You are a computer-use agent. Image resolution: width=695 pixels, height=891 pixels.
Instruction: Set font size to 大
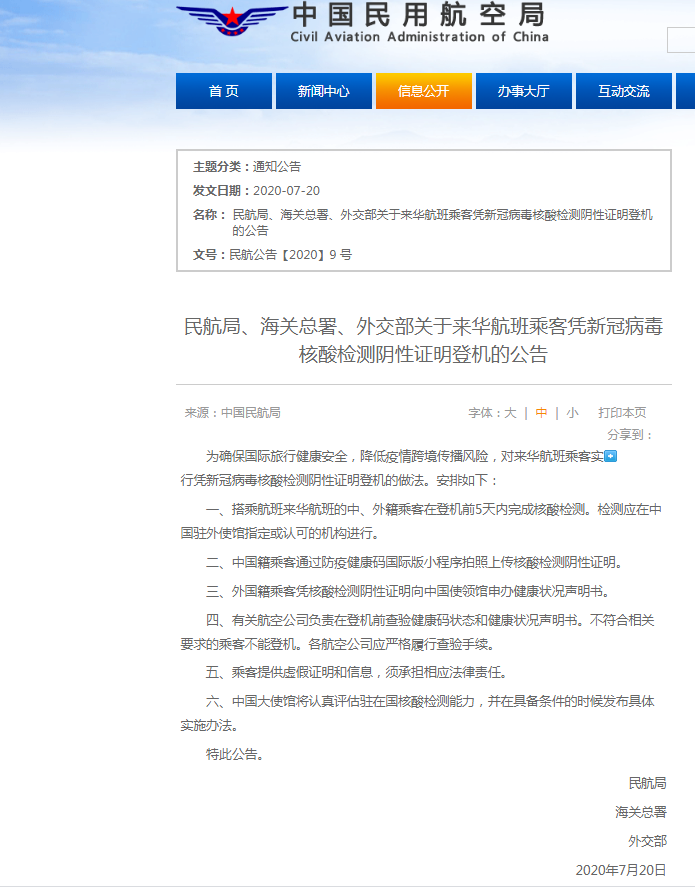pyautogui.click(x=510, y=412)
